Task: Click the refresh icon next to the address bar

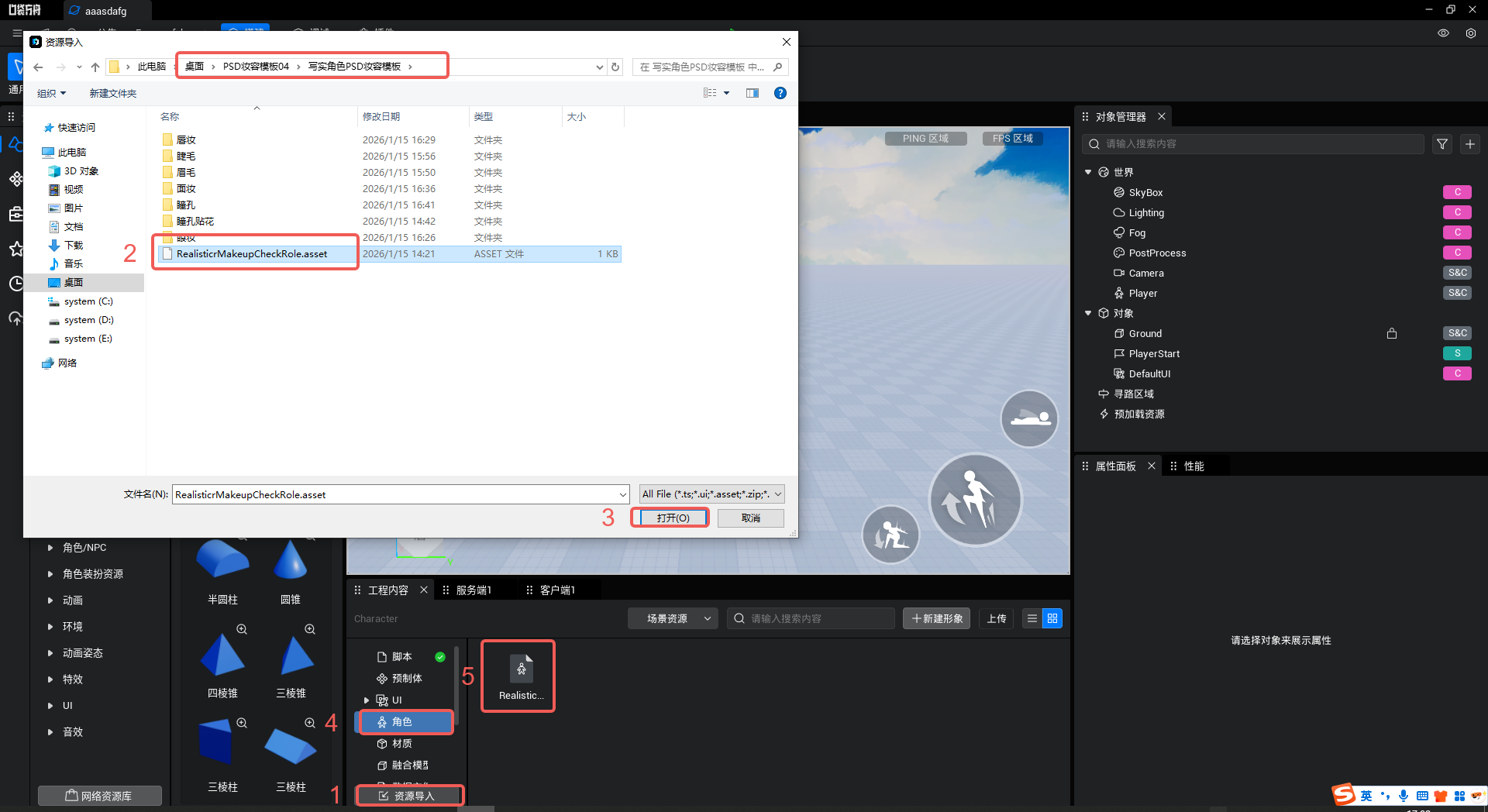Action: tap(615, 67)
